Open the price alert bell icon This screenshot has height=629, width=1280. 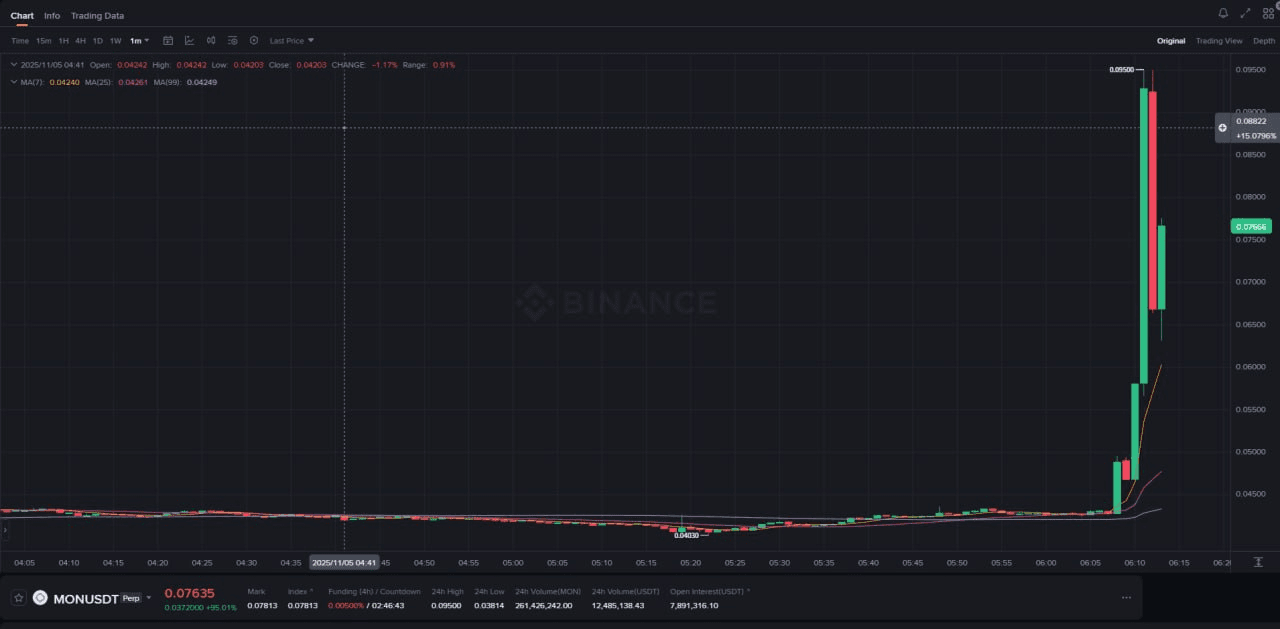click(x=1223, y=13)
